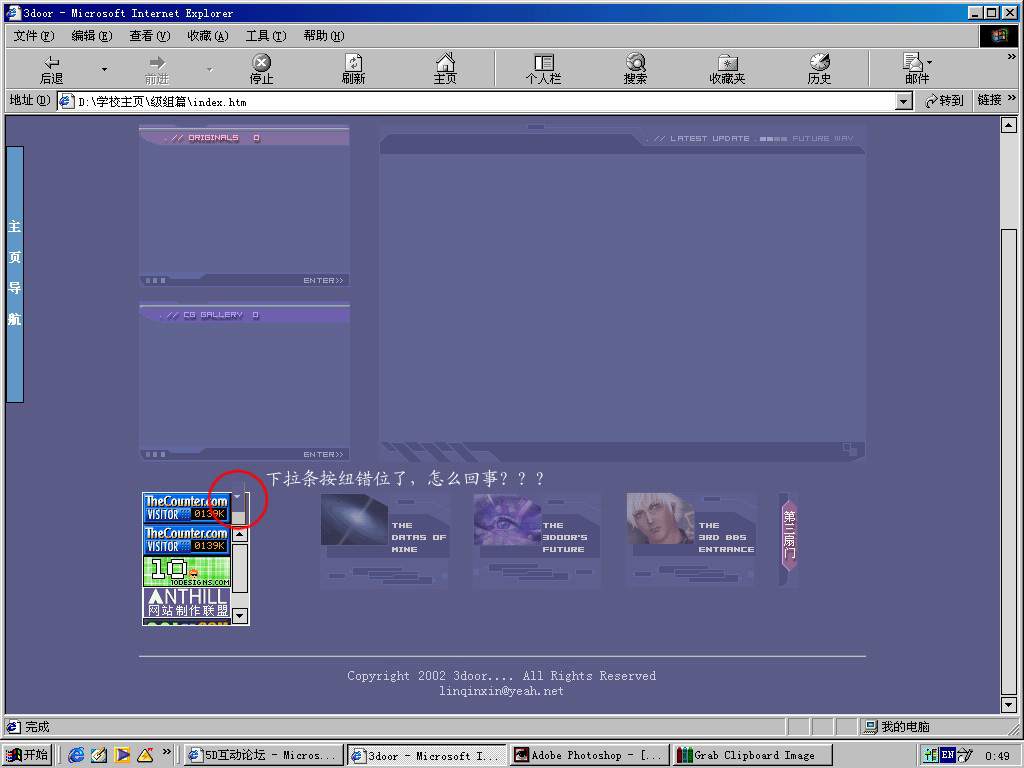Click the Stop (停止) toolbar icon
This screenshot has height=768, width=1024.
261,68
